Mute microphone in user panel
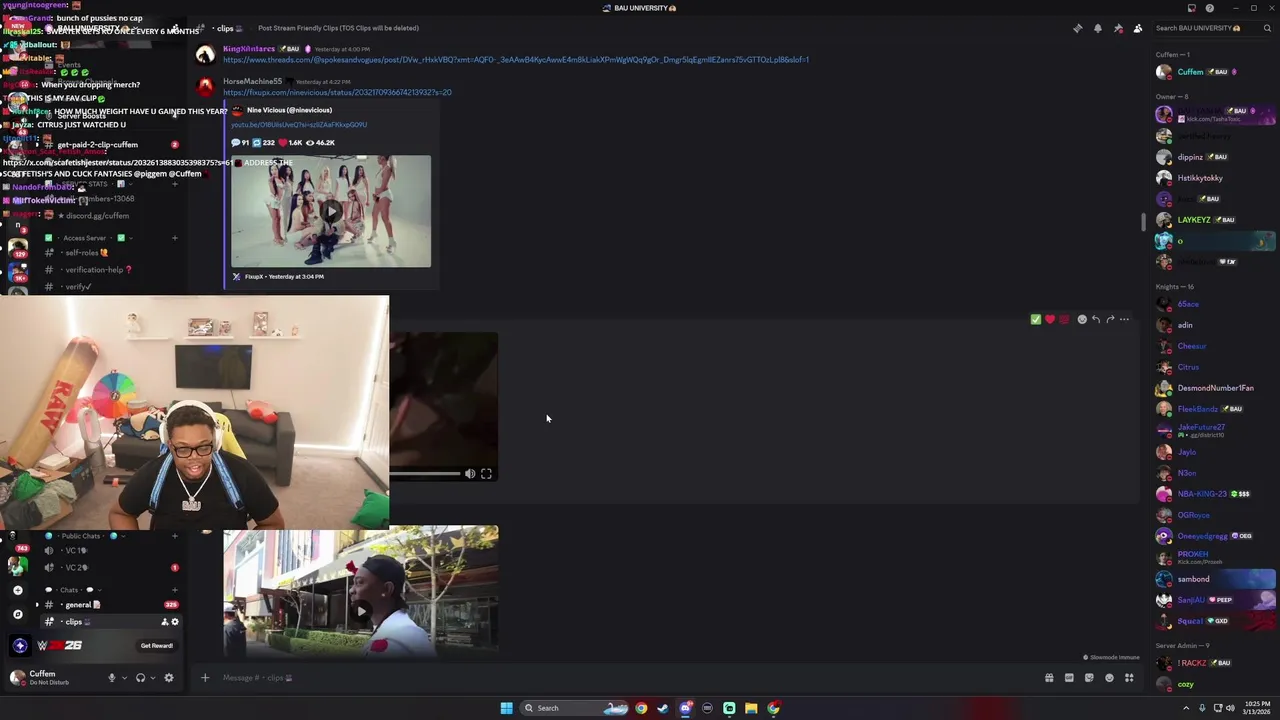 coord(112,678)
